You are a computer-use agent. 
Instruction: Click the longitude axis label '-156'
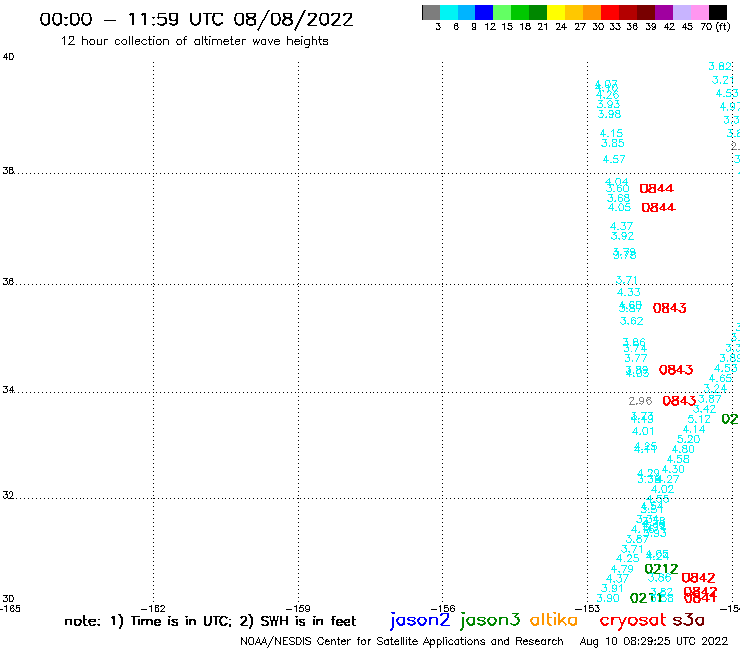443,608
